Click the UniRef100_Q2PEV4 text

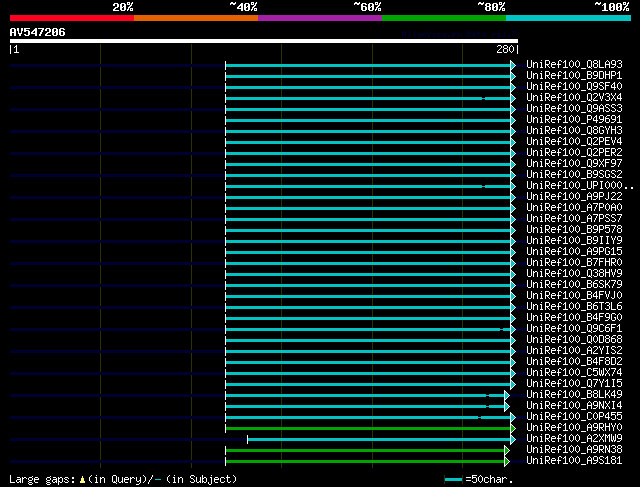pos(574,142)
